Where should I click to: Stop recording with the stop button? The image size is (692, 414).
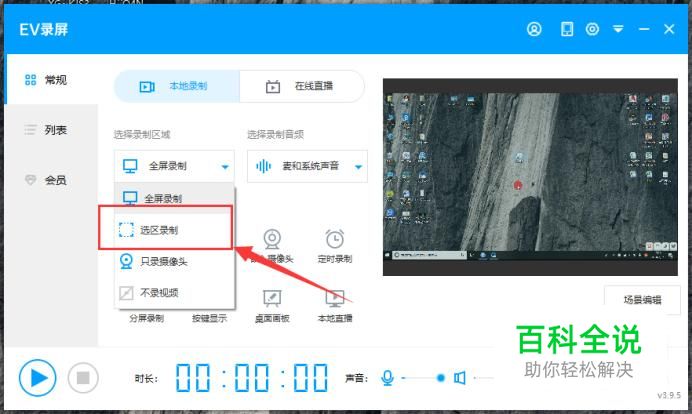[x=83, y=378]
